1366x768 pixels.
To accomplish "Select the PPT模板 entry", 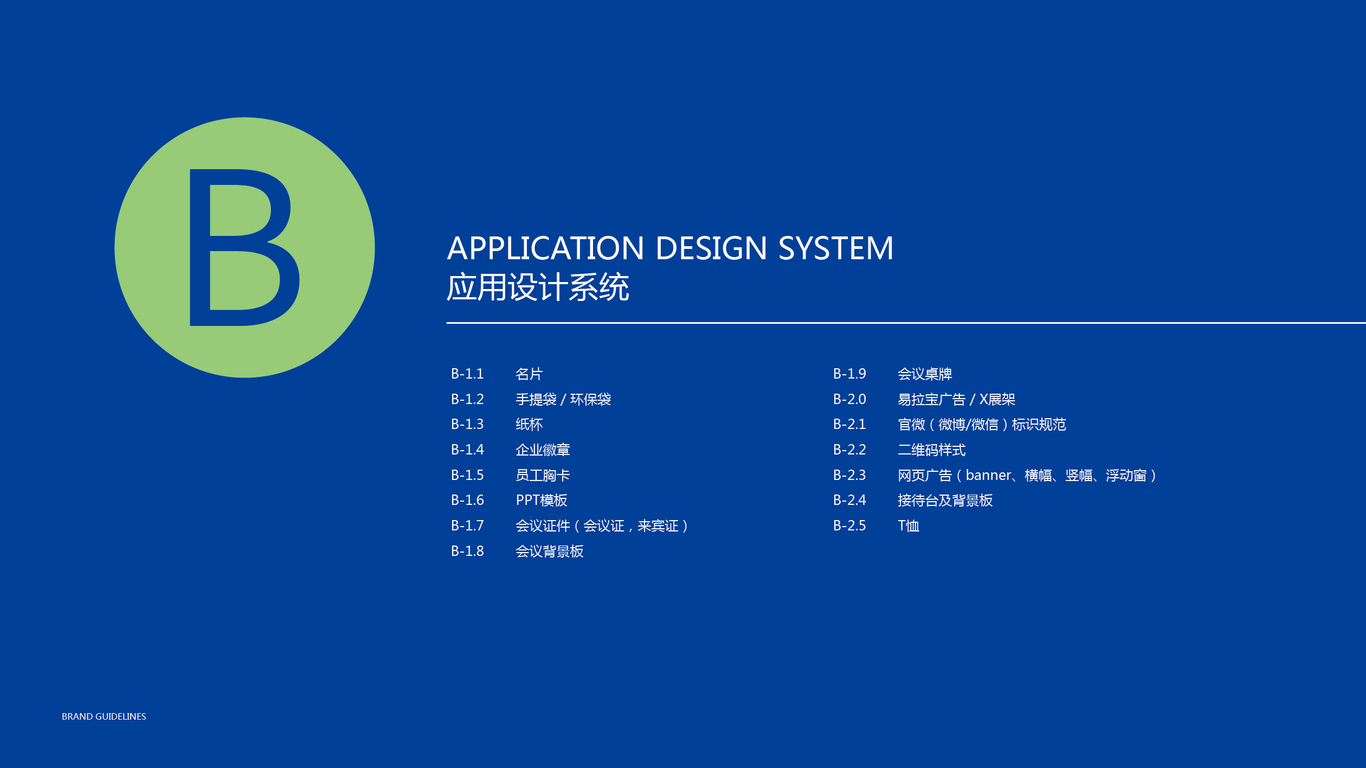I will [x=542, y=500].
